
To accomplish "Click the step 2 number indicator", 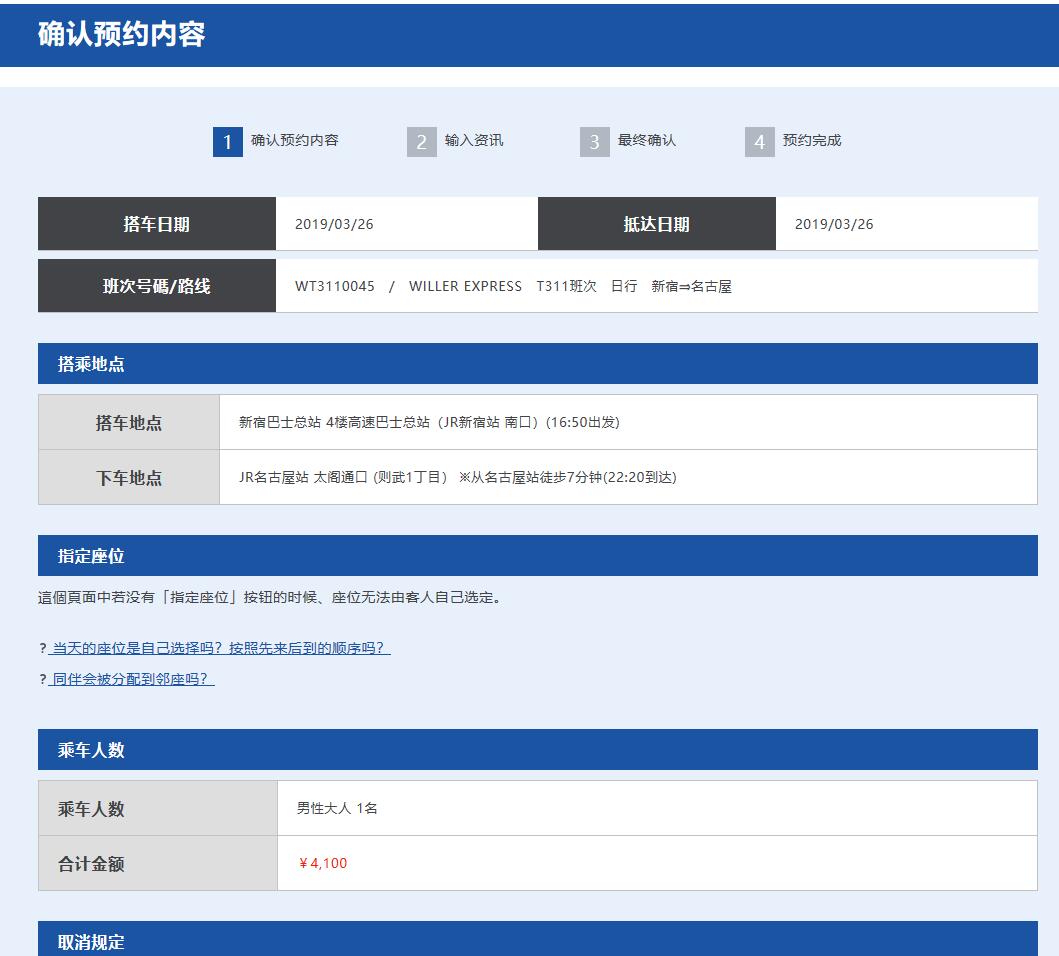I will (x=421, y=141).
